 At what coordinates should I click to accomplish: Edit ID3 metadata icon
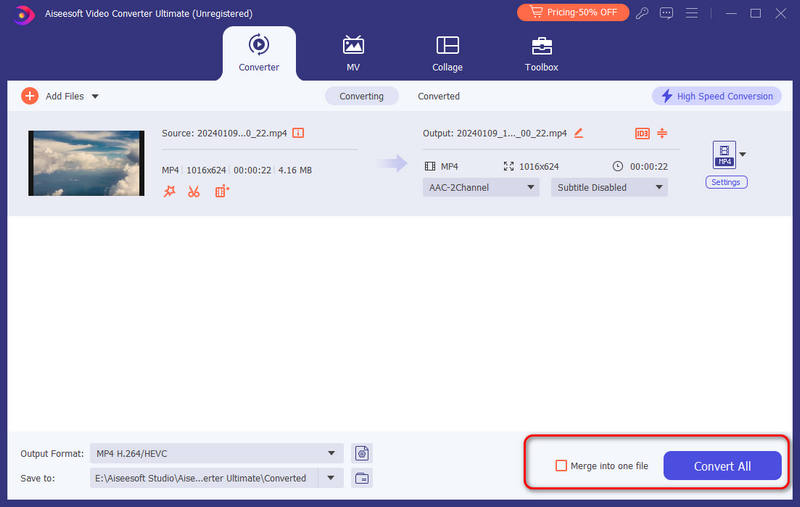(642, 133)
